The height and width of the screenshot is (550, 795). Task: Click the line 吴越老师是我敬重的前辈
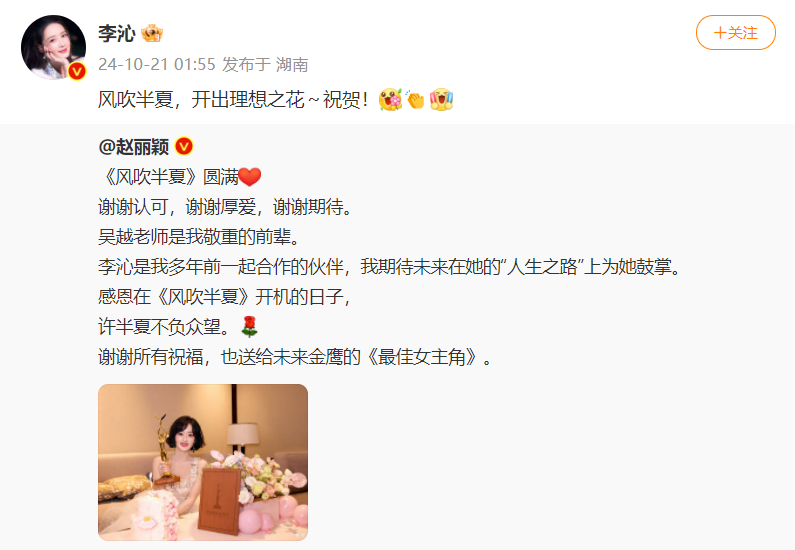point(199,237)
